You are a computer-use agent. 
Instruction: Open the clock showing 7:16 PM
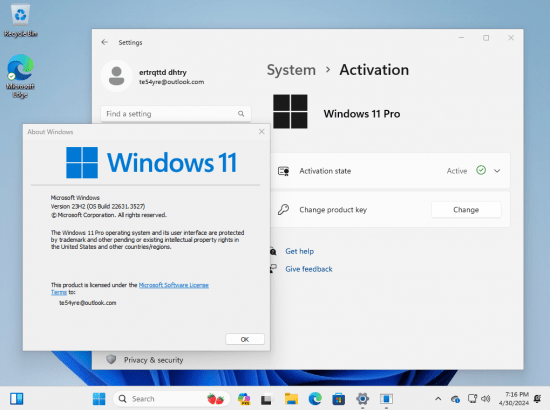(x=514, y=399)
